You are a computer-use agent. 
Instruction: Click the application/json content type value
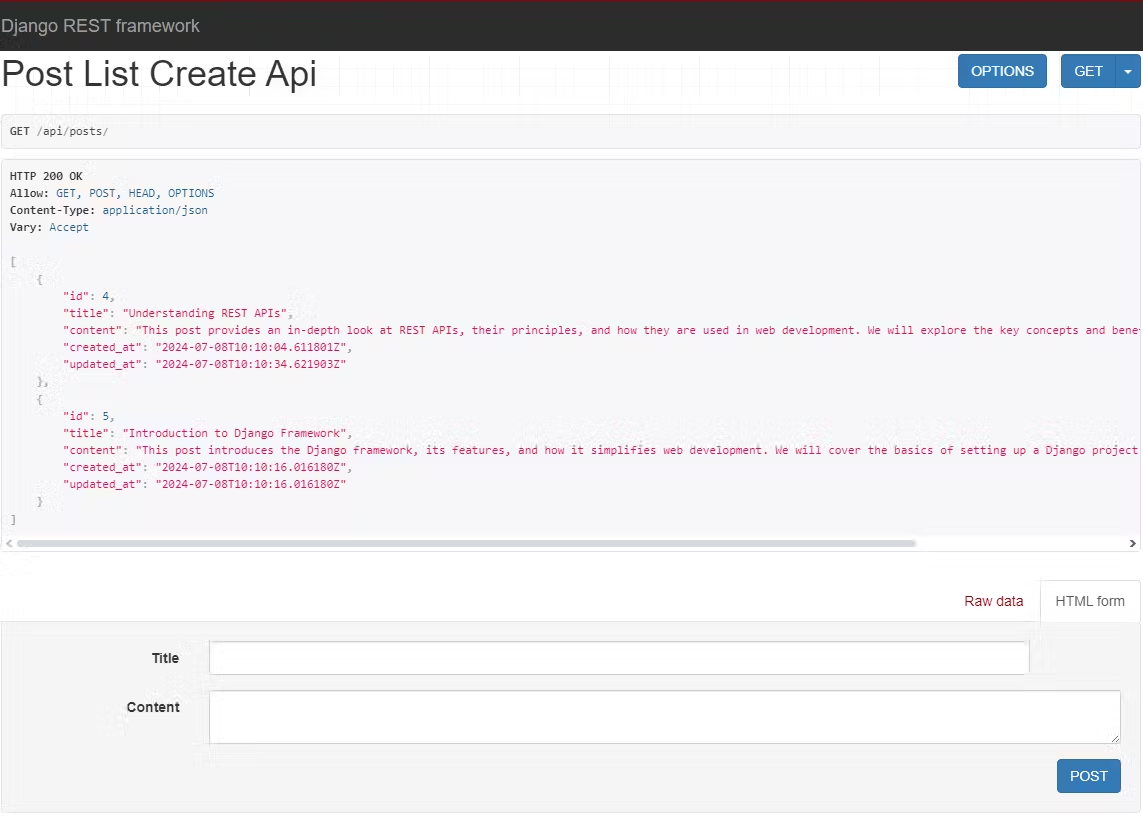(x=155, y=210)
